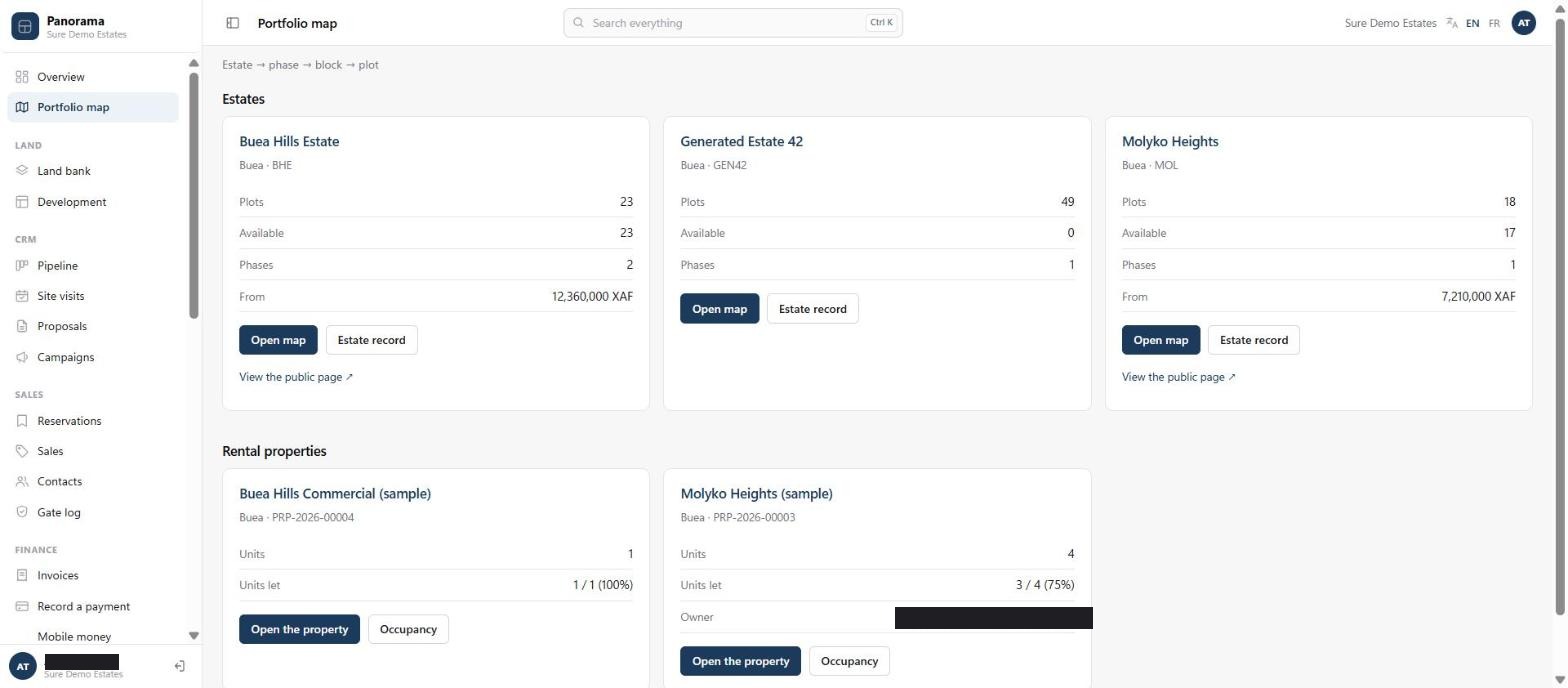Image resolution: width=1568 pixels, height=688 pixels.
Task: Click the Panorama app logo icon
Action: pos(25,26)
